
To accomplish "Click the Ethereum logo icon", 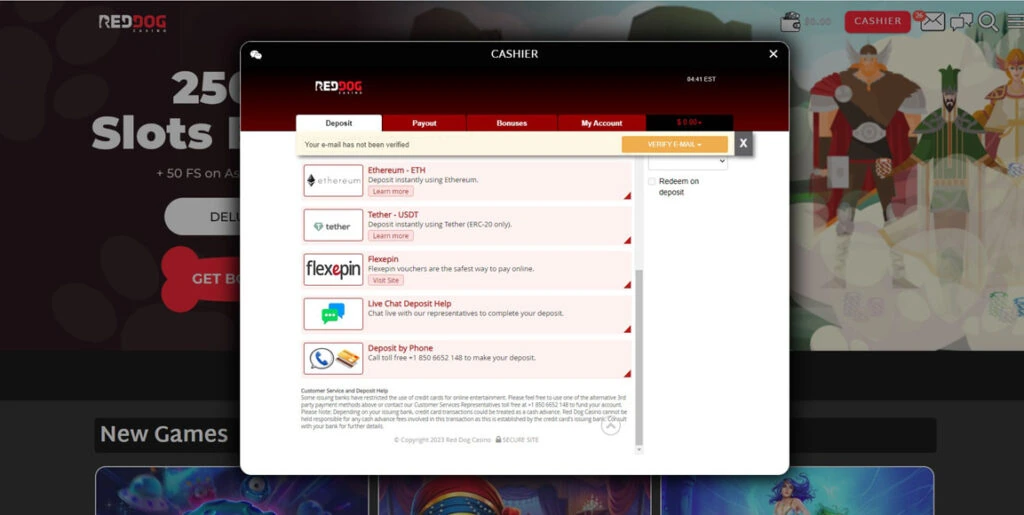I will coord(333,181).
